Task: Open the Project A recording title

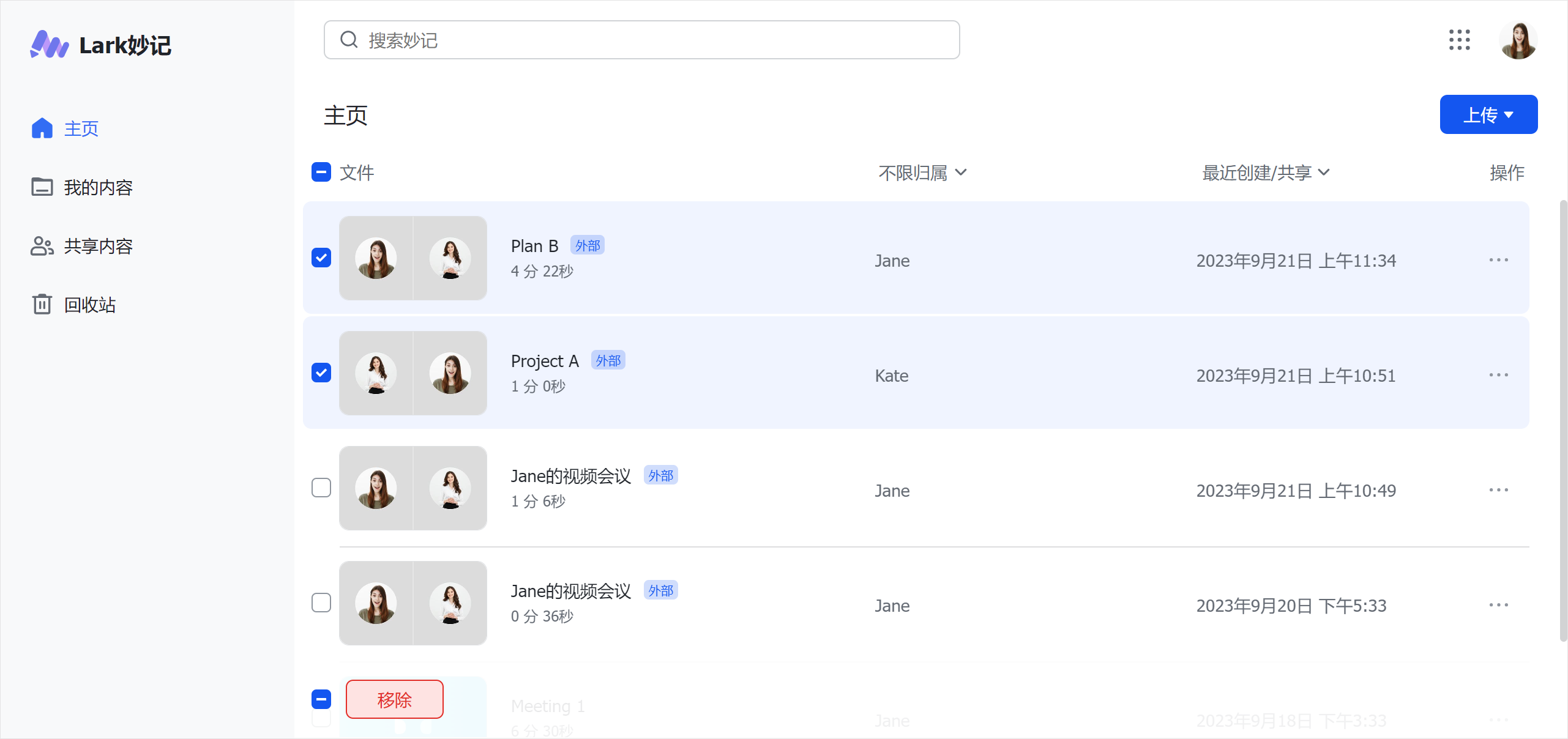Action: tap(545, 361)
